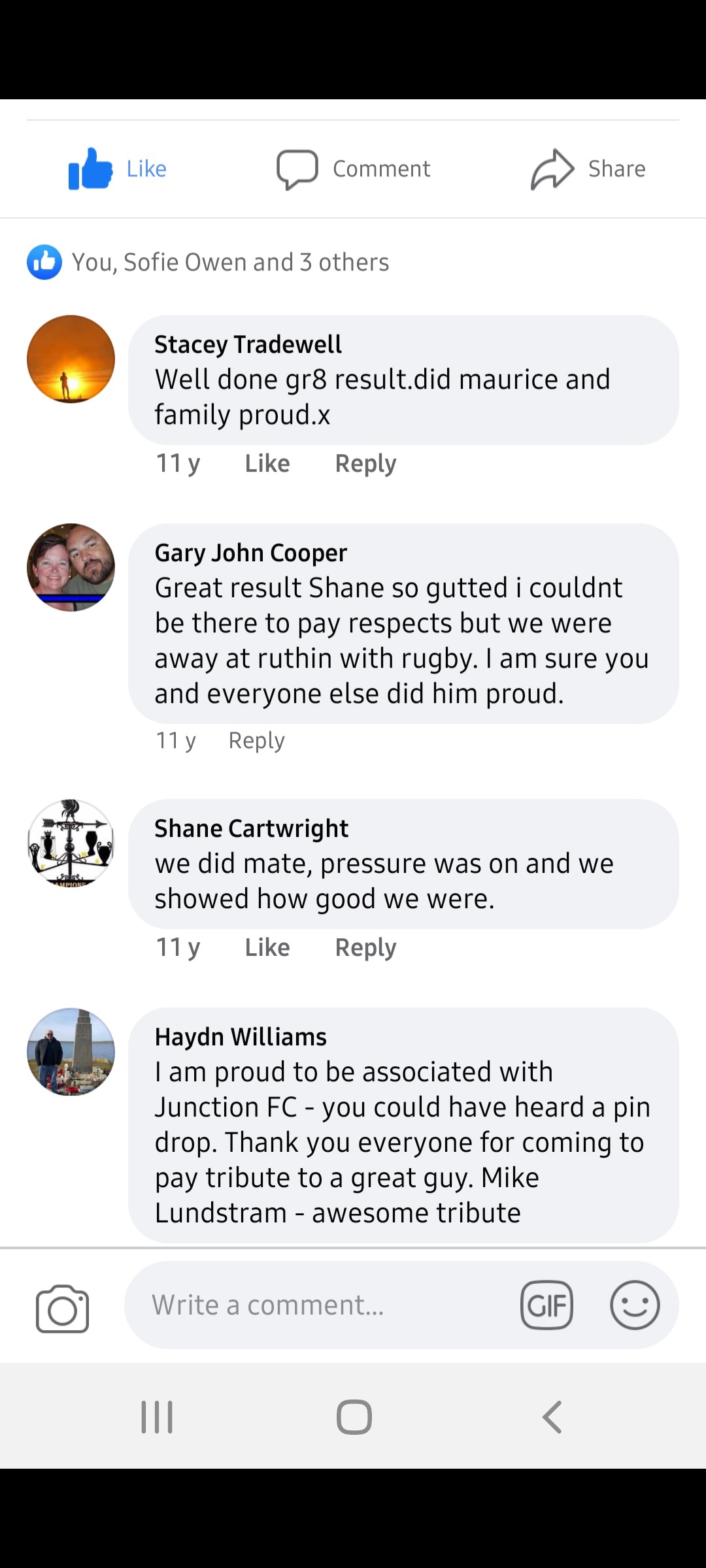
Task: Reply to Gary John Cooper's comment
Action: [x=256, y=740]
